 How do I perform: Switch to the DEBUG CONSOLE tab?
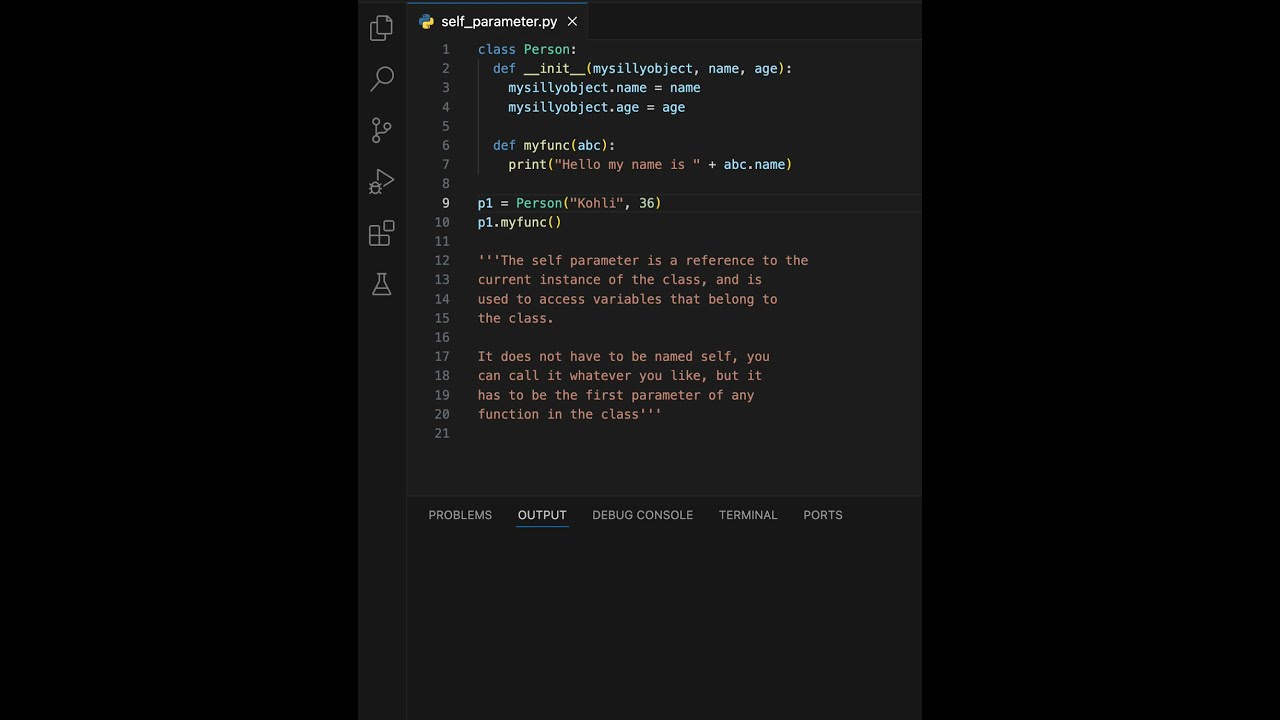click(x=642, y=515)
